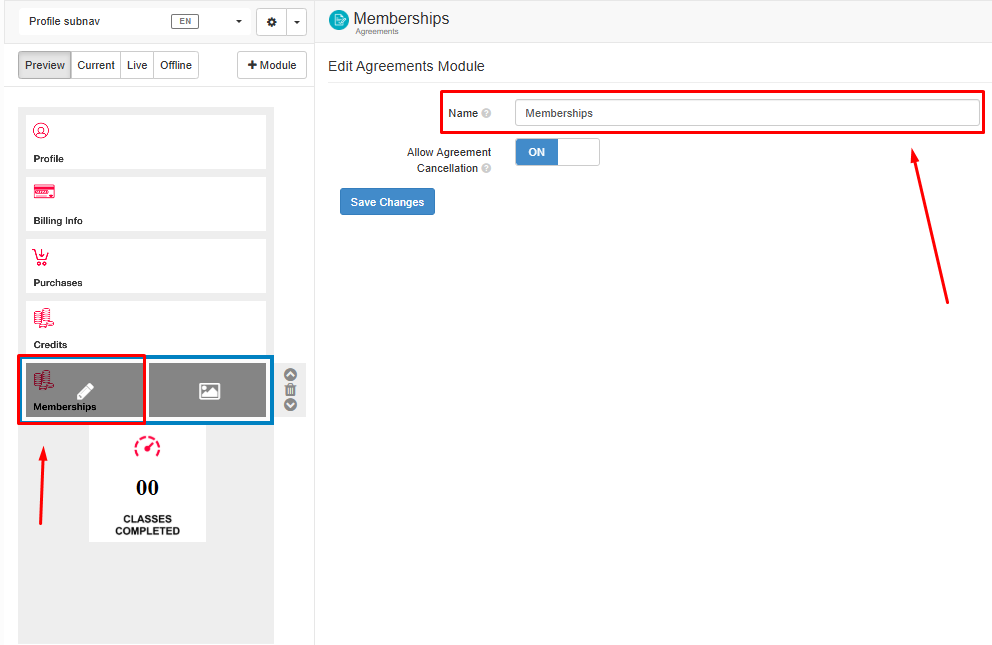The width and height of the screenshot is (992, 645).
Task: Click the Allow Agreement Cancellation help icon
Action: point(486,169)
